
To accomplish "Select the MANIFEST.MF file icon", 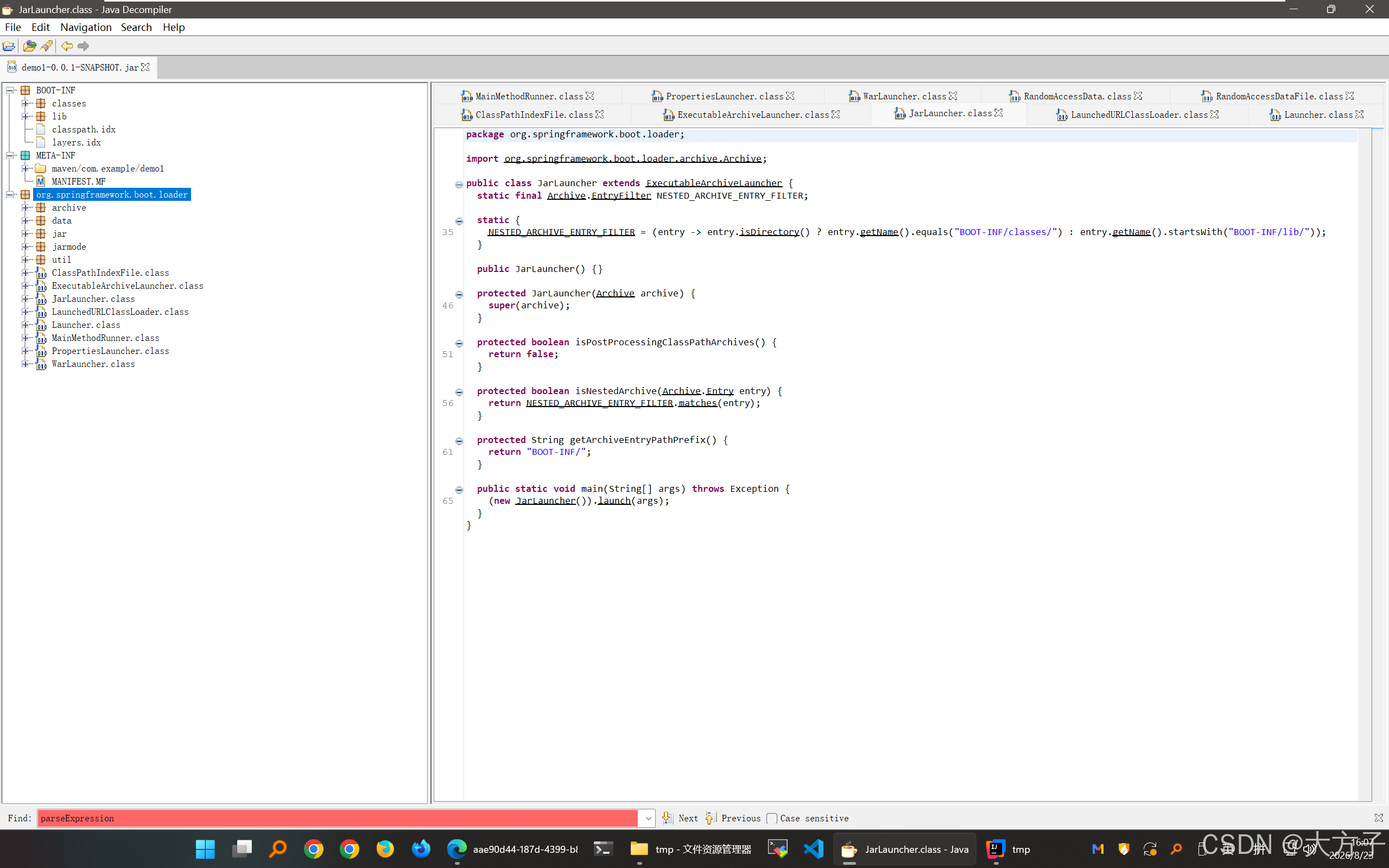I will (41, 181).
